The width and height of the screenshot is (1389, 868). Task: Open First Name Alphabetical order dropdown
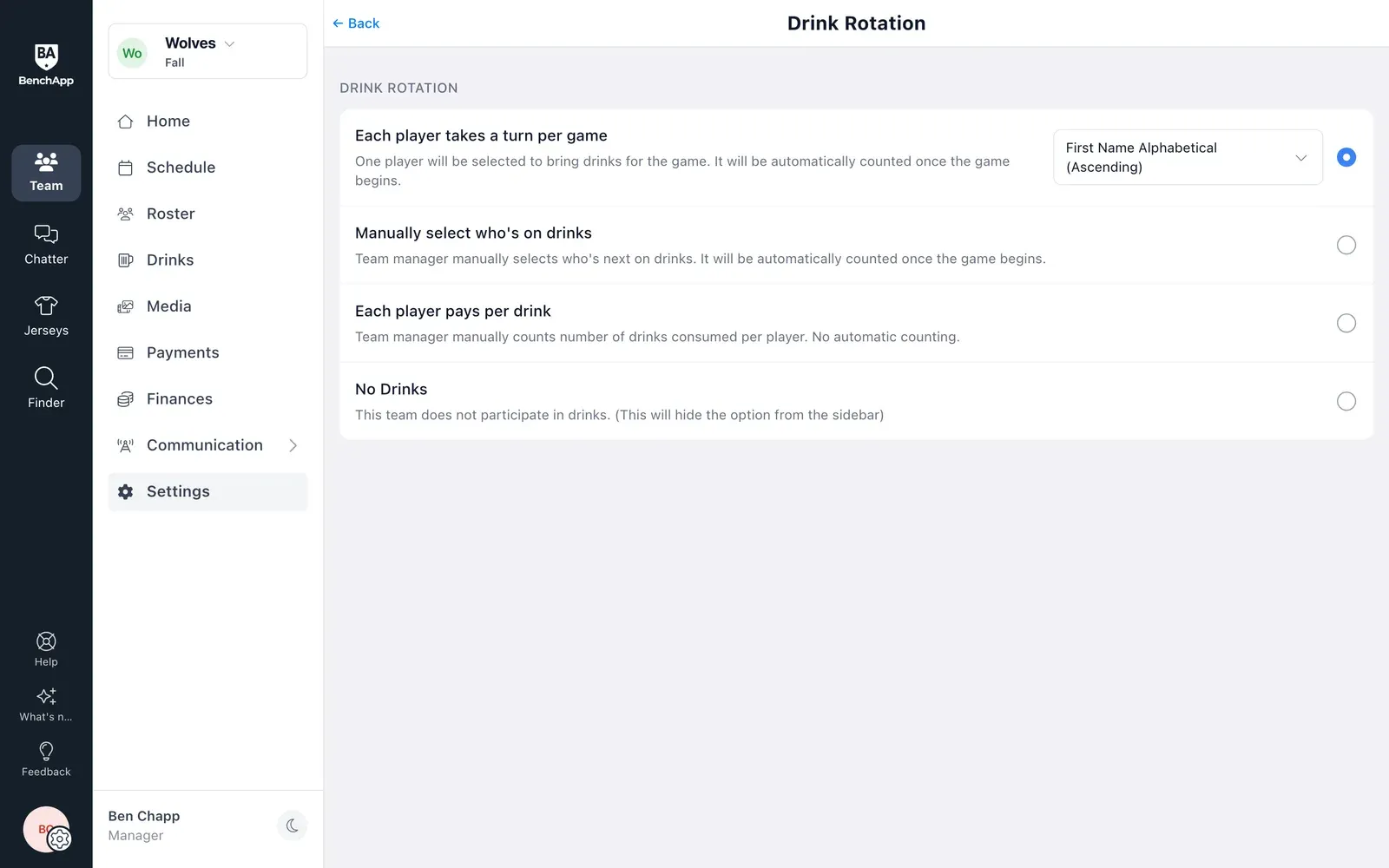[x=1188, y=157]
